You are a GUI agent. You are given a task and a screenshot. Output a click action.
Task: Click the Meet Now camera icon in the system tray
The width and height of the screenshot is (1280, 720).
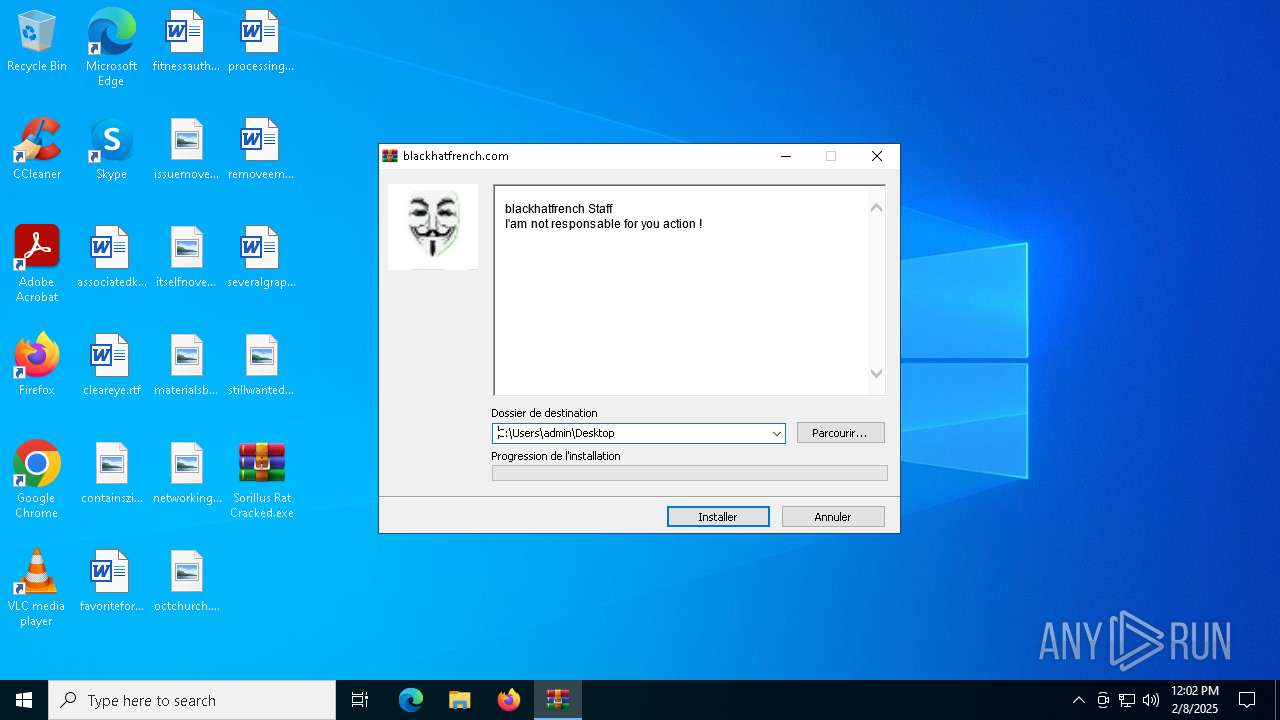coord(1103,700)
